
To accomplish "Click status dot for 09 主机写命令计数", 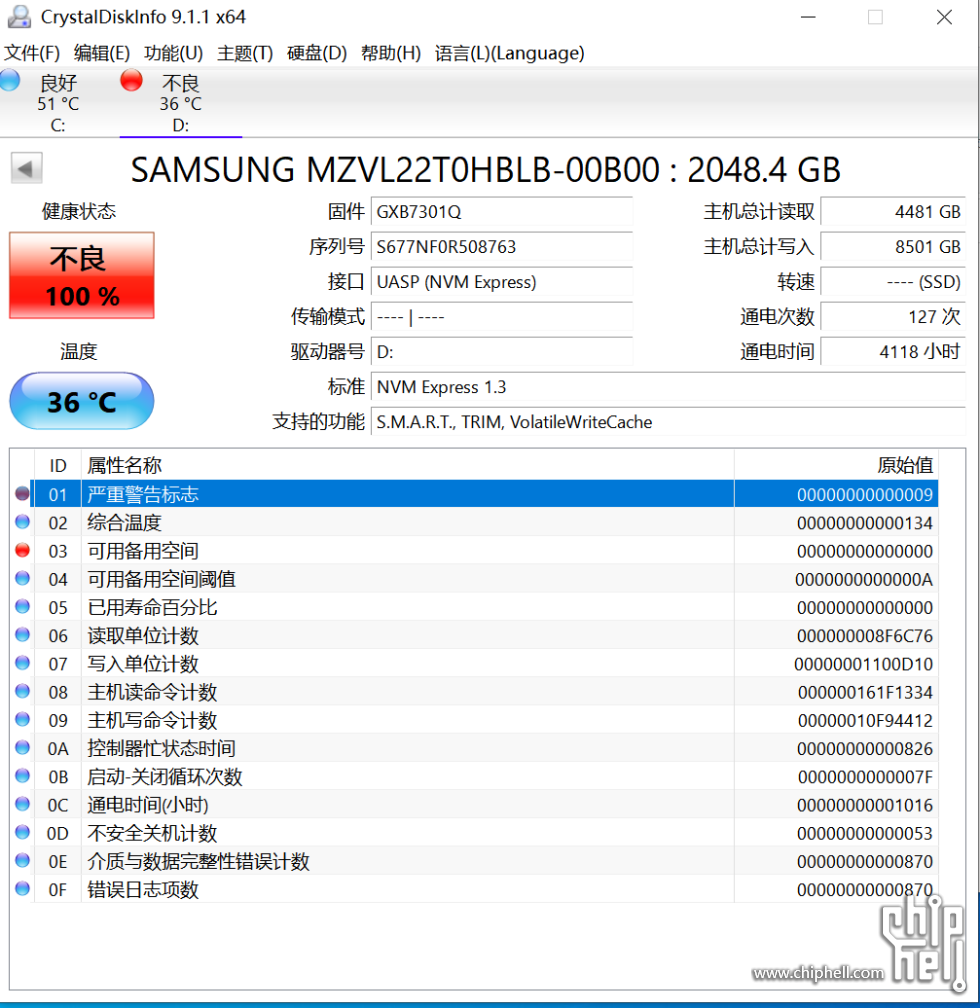I will pyautogui.click(x=23, y=719).
